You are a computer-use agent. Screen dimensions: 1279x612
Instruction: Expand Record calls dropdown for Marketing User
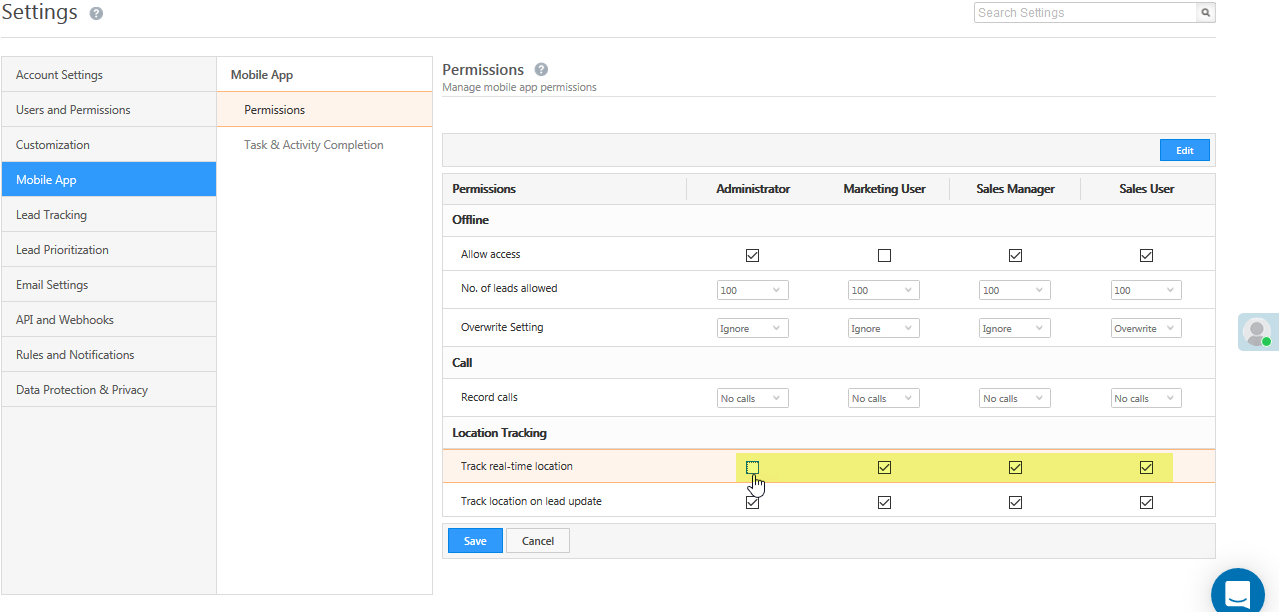[x=884, y=398]
